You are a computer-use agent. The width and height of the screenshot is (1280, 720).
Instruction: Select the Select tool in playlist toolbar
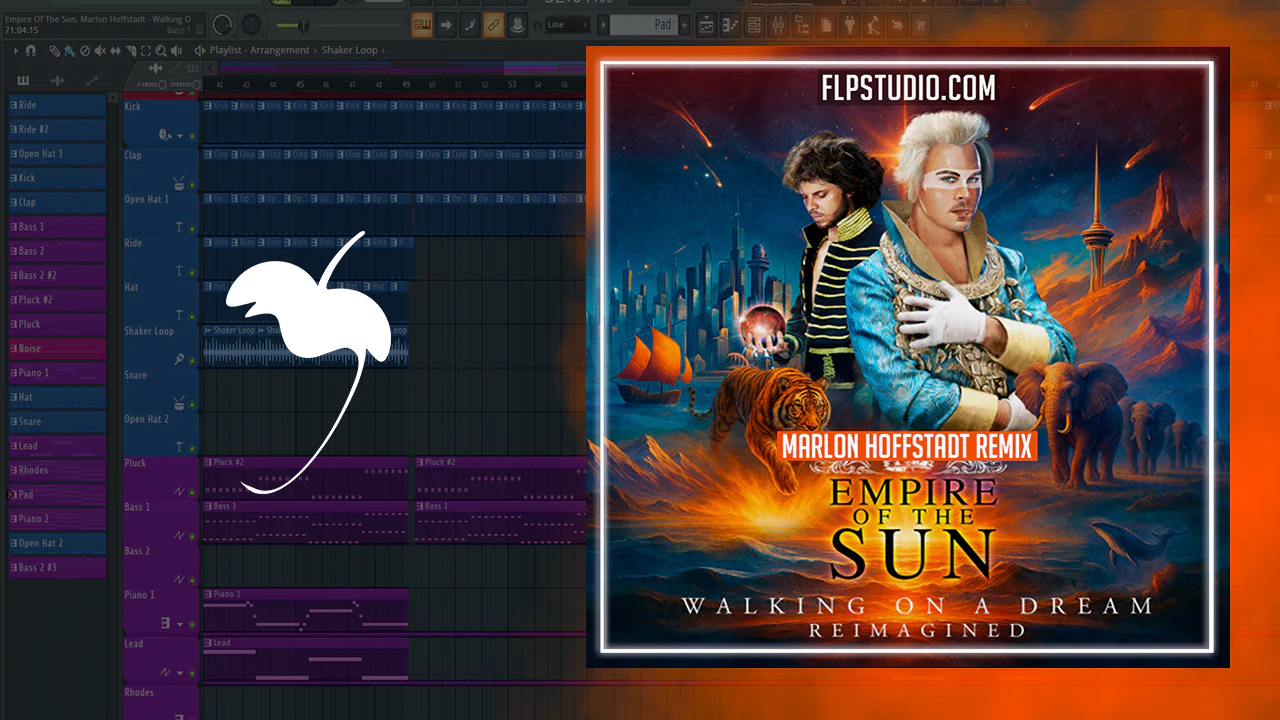point(147,50)
